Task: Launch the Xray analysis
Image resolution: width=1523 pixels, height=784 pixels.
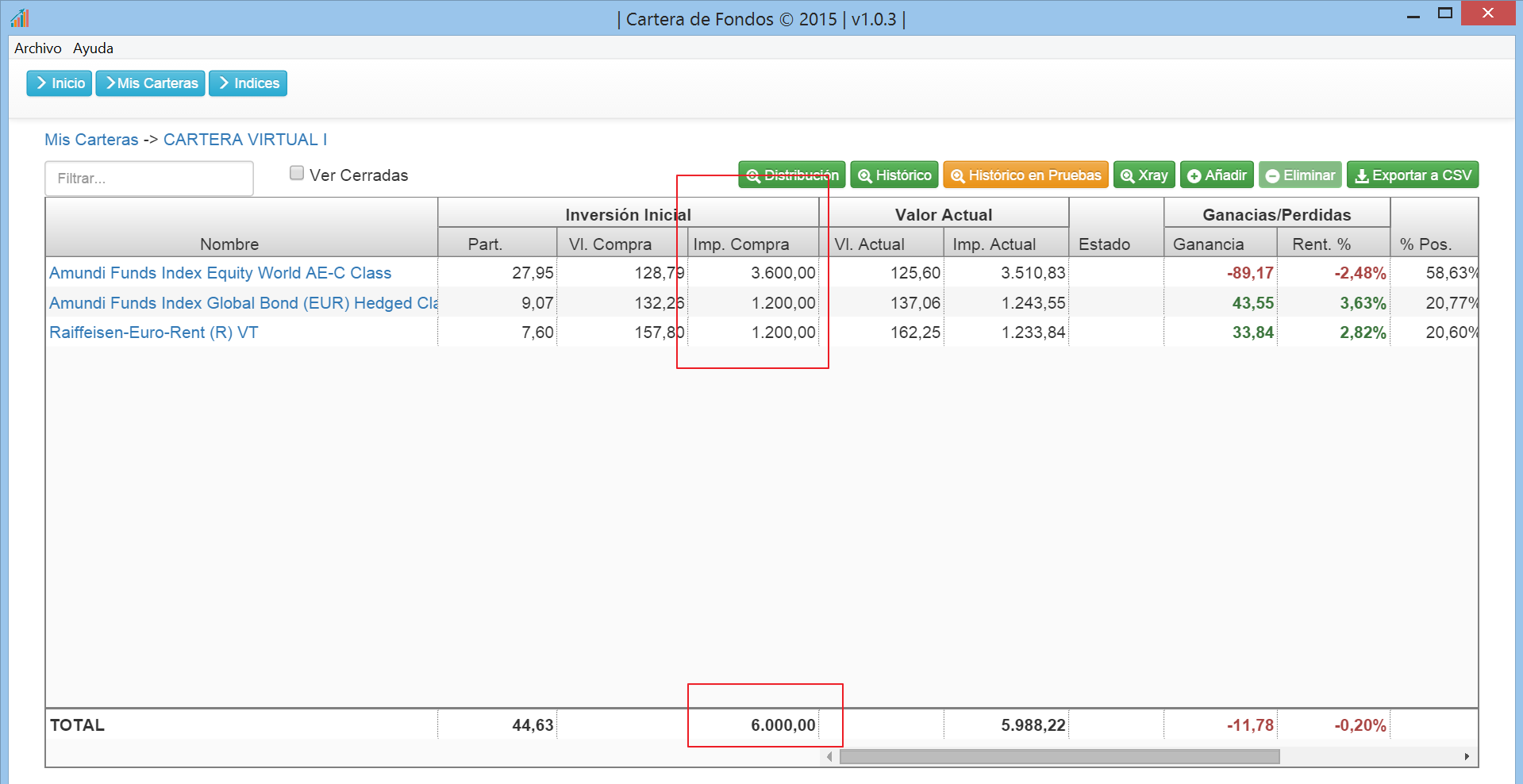Action: tap(1144, 175)
